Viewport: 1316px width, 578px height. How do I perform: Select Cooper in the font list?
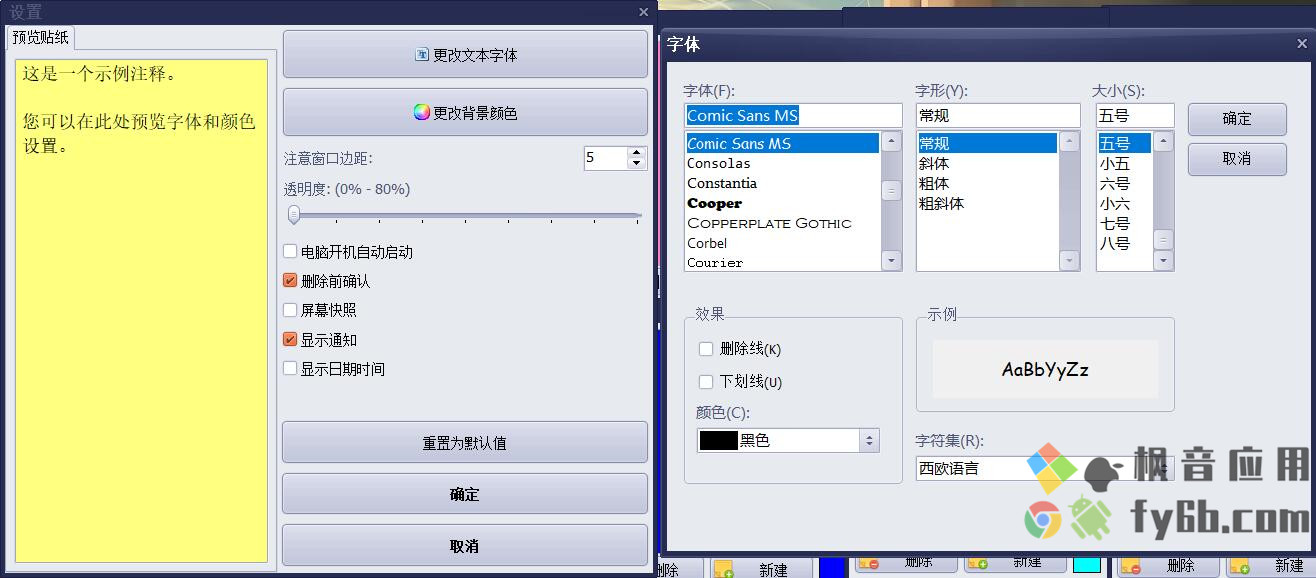pyautogui.click(x=782, y=203)
